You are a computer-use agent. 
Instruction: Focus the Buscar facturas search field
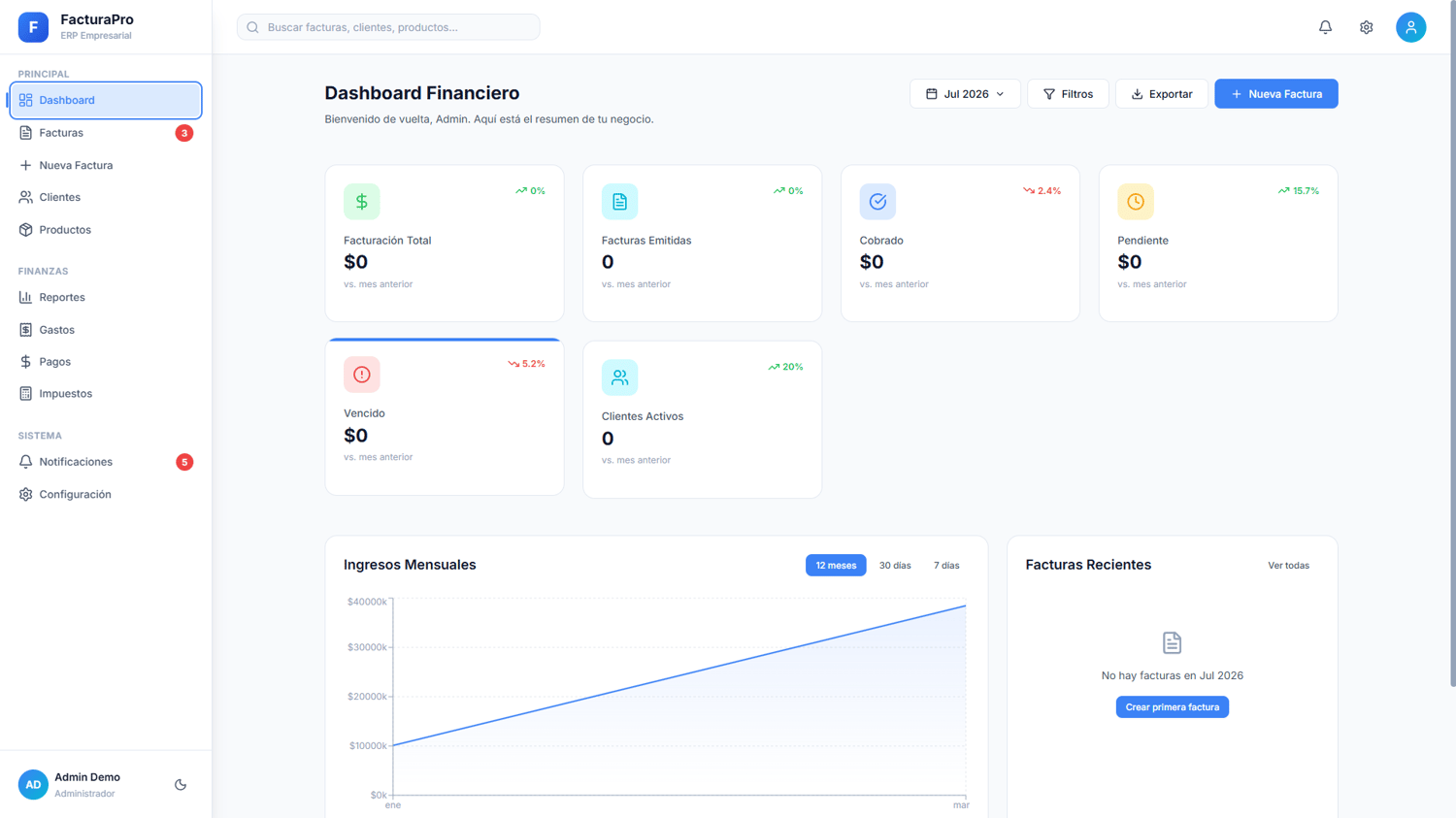388,27
